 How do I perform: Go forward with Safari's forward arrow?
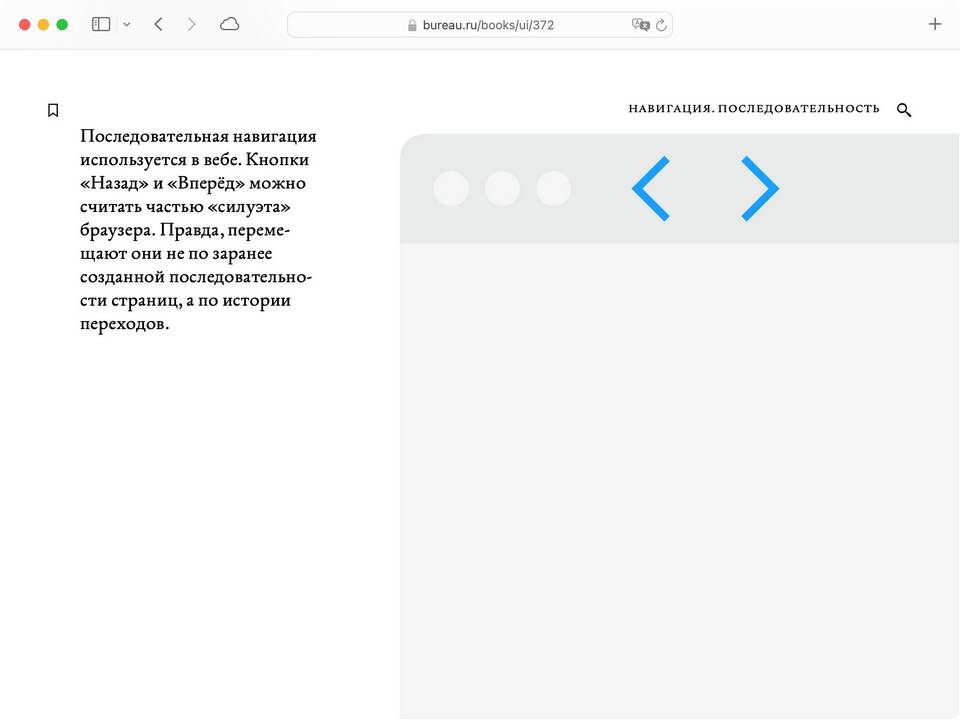[x=192, y=24]
